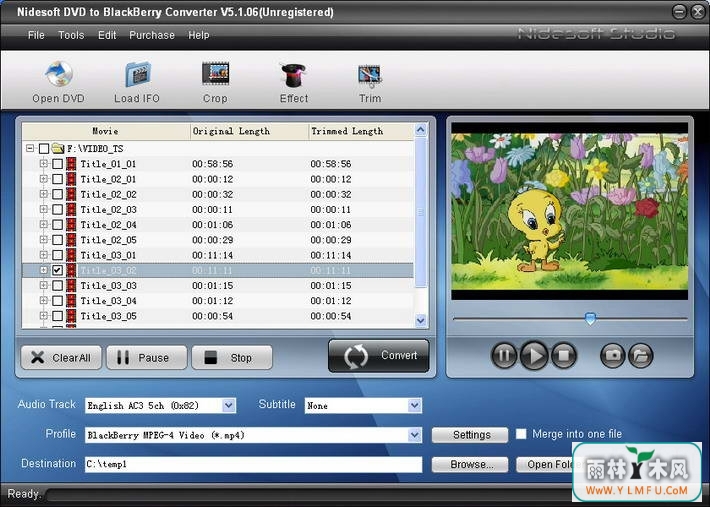Take a snapshot with the camera icon
Viewport: 710px width, 507px height.
613,355
